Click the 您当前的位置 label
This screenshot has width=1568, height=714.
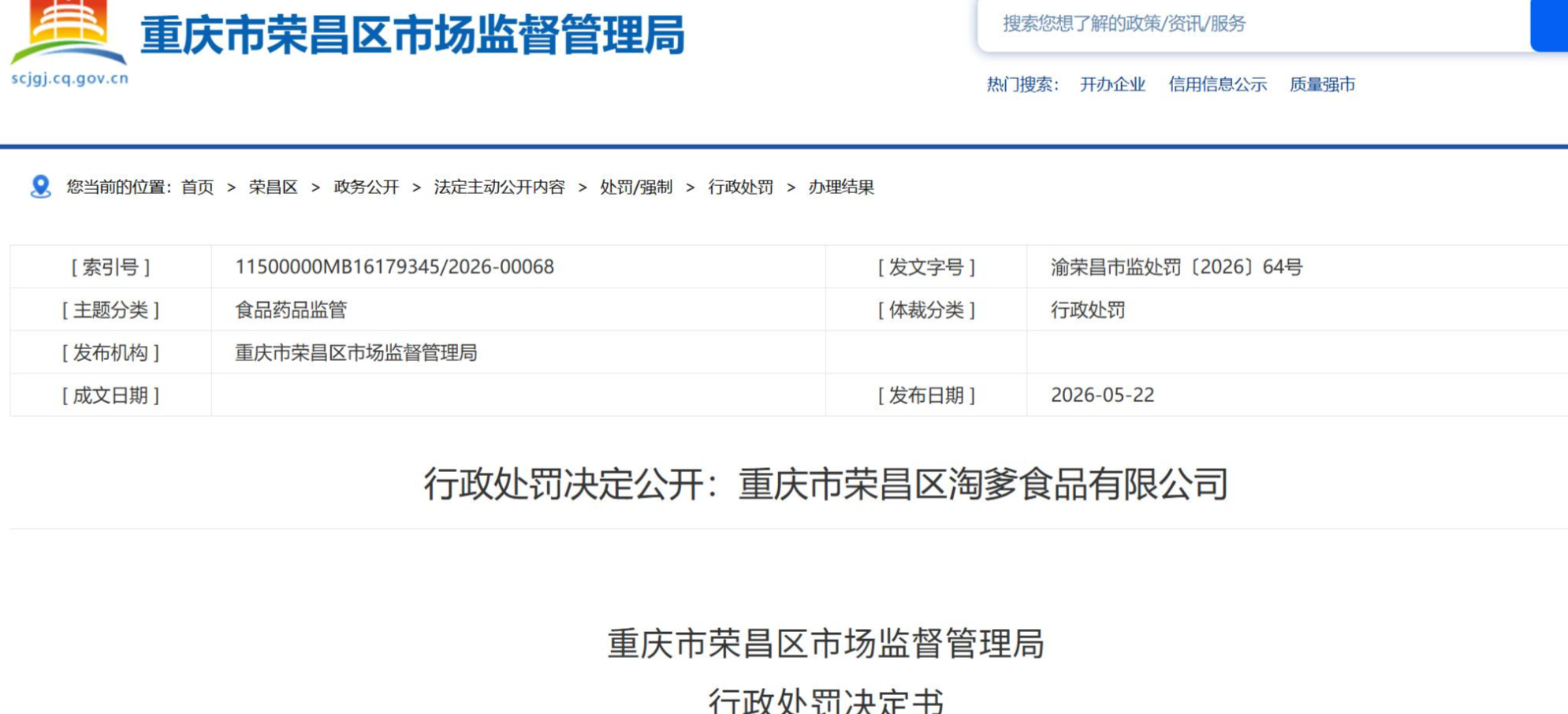pos(118,187)
